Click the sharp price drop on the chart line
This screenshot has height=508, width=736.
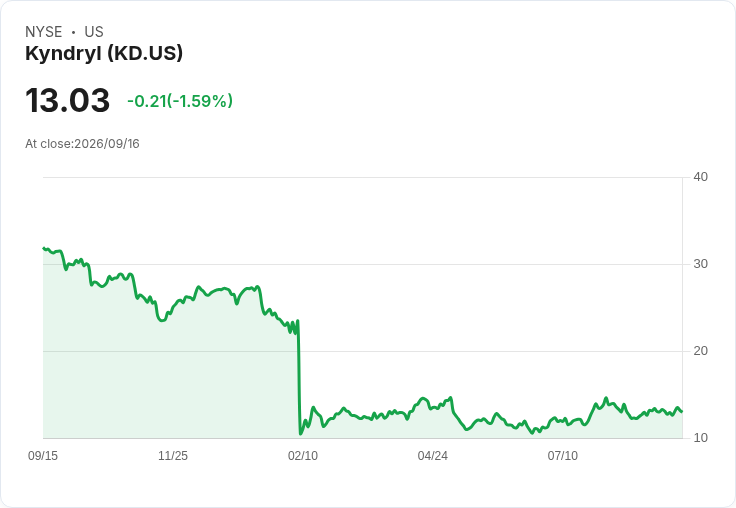pos(299,376)
